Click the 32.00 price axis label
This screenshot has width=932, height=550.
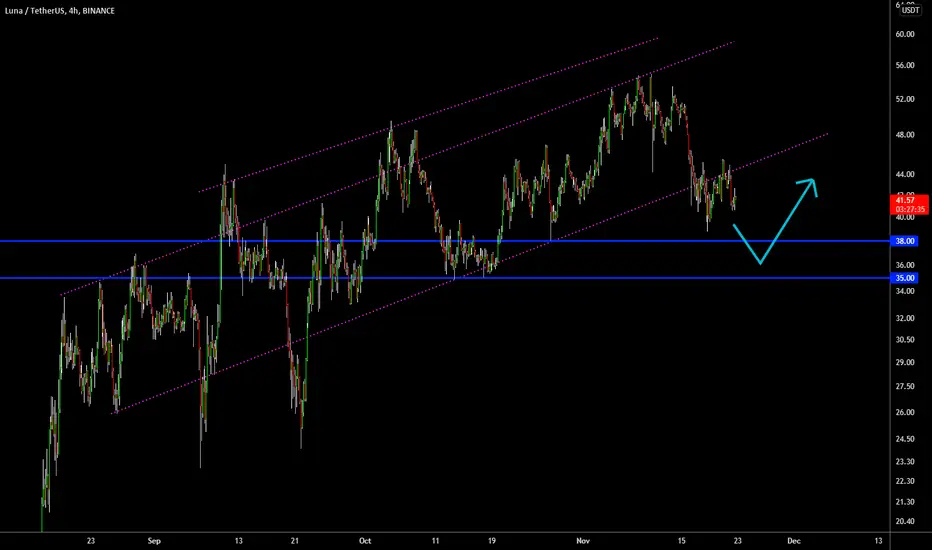tap(905, 318)
